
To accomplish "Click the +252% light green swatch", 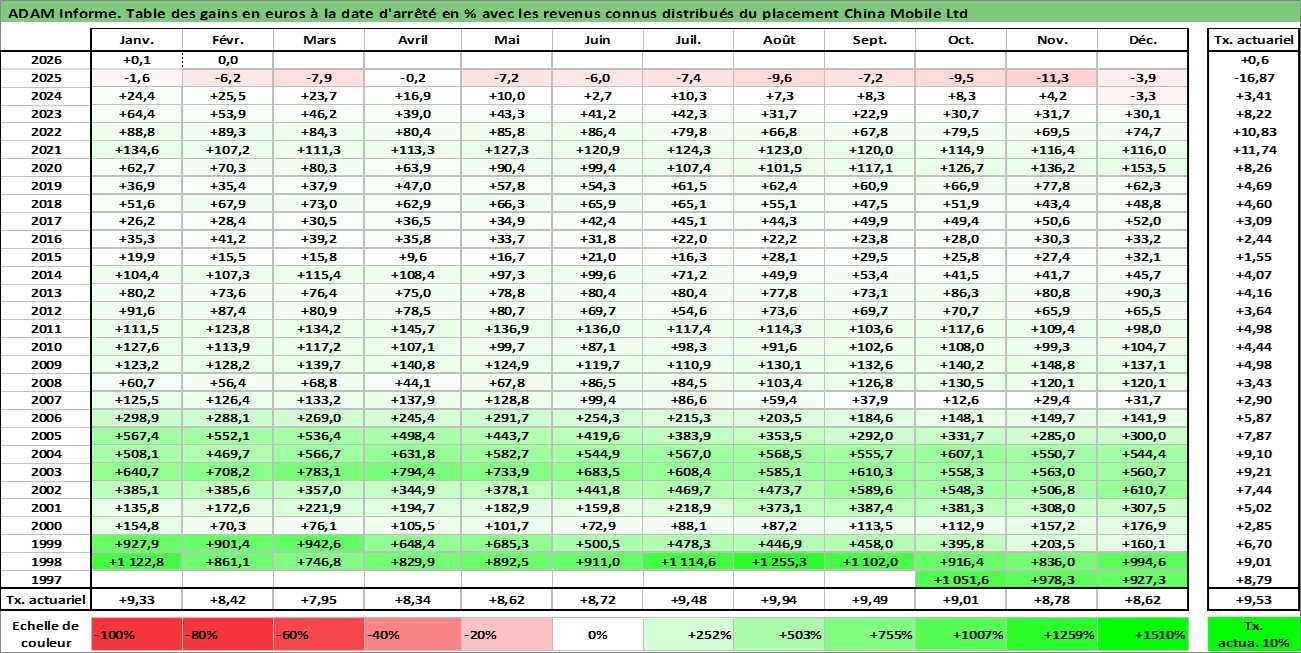I will pos(688,634).
